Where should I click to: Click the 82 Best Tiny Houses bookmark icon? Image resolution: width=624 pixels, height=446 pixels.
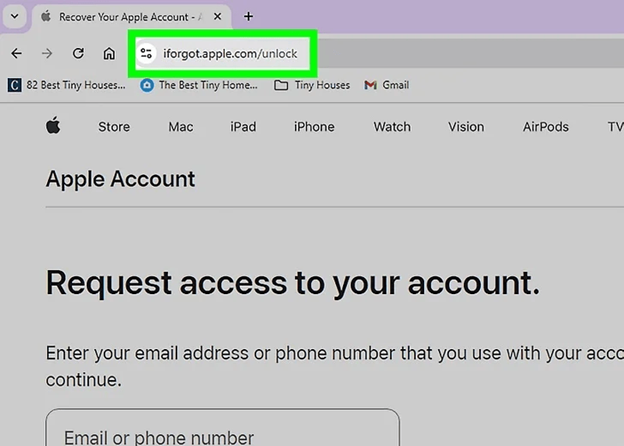(x=15, y=85)
